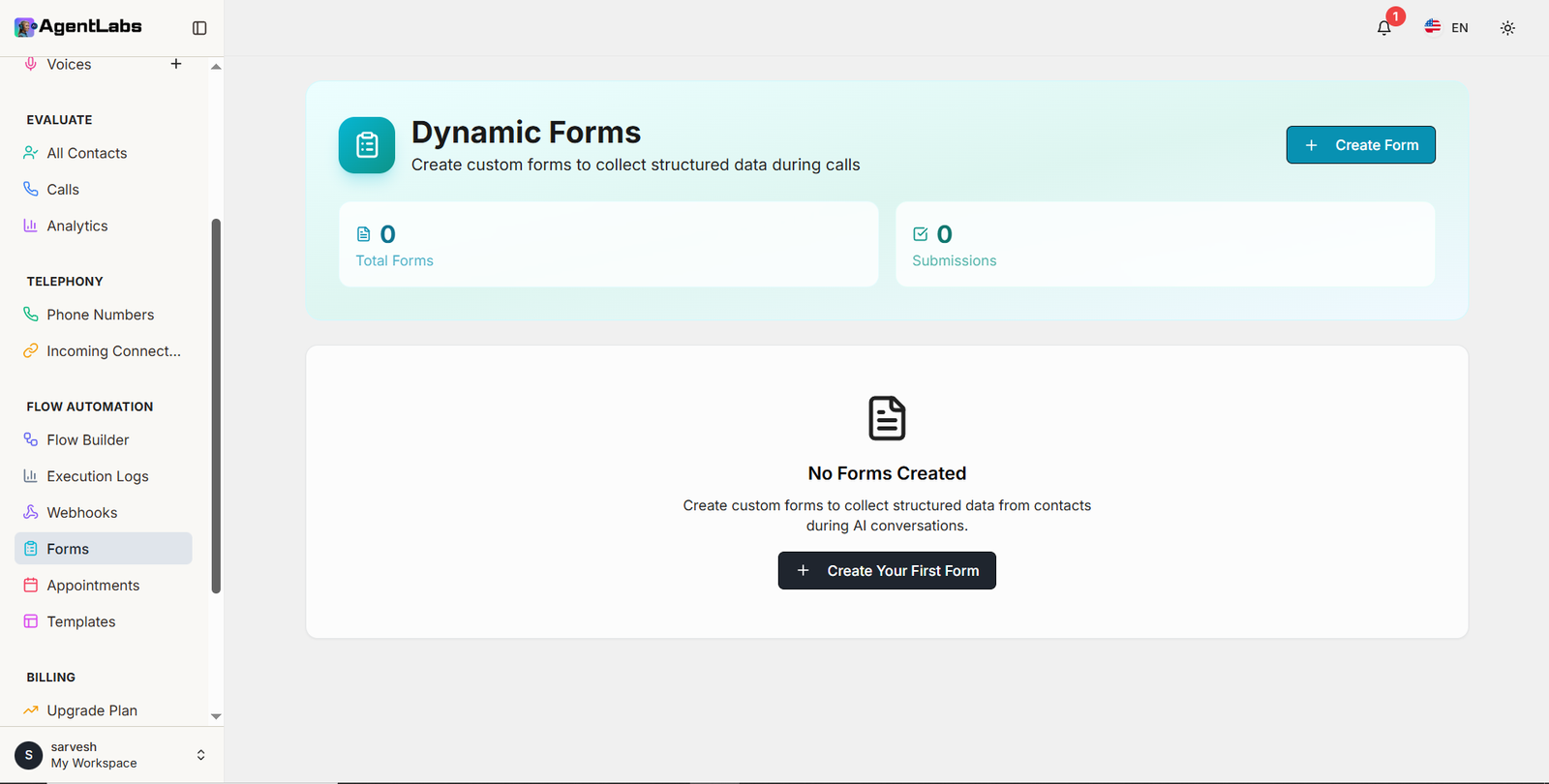Open Flow Builder

point(104,439)
